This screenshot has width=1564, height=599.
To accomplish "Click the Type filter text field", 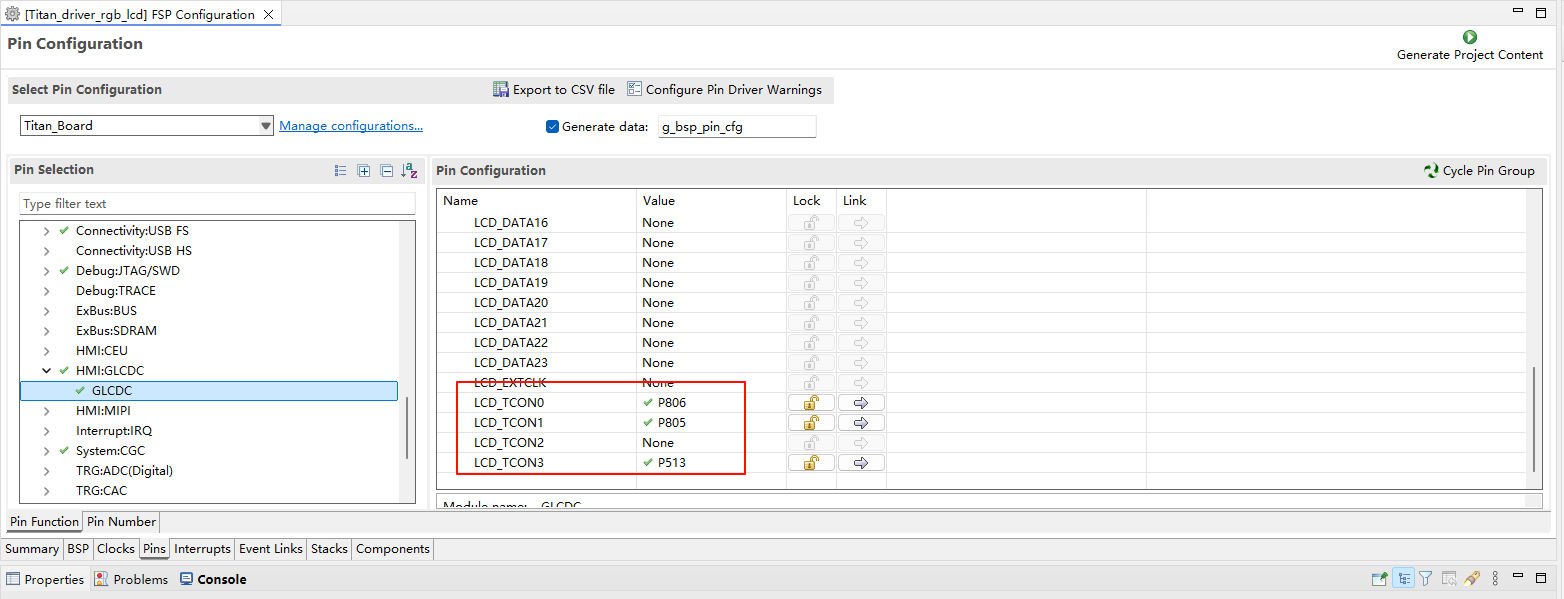I will click(217, 204).
